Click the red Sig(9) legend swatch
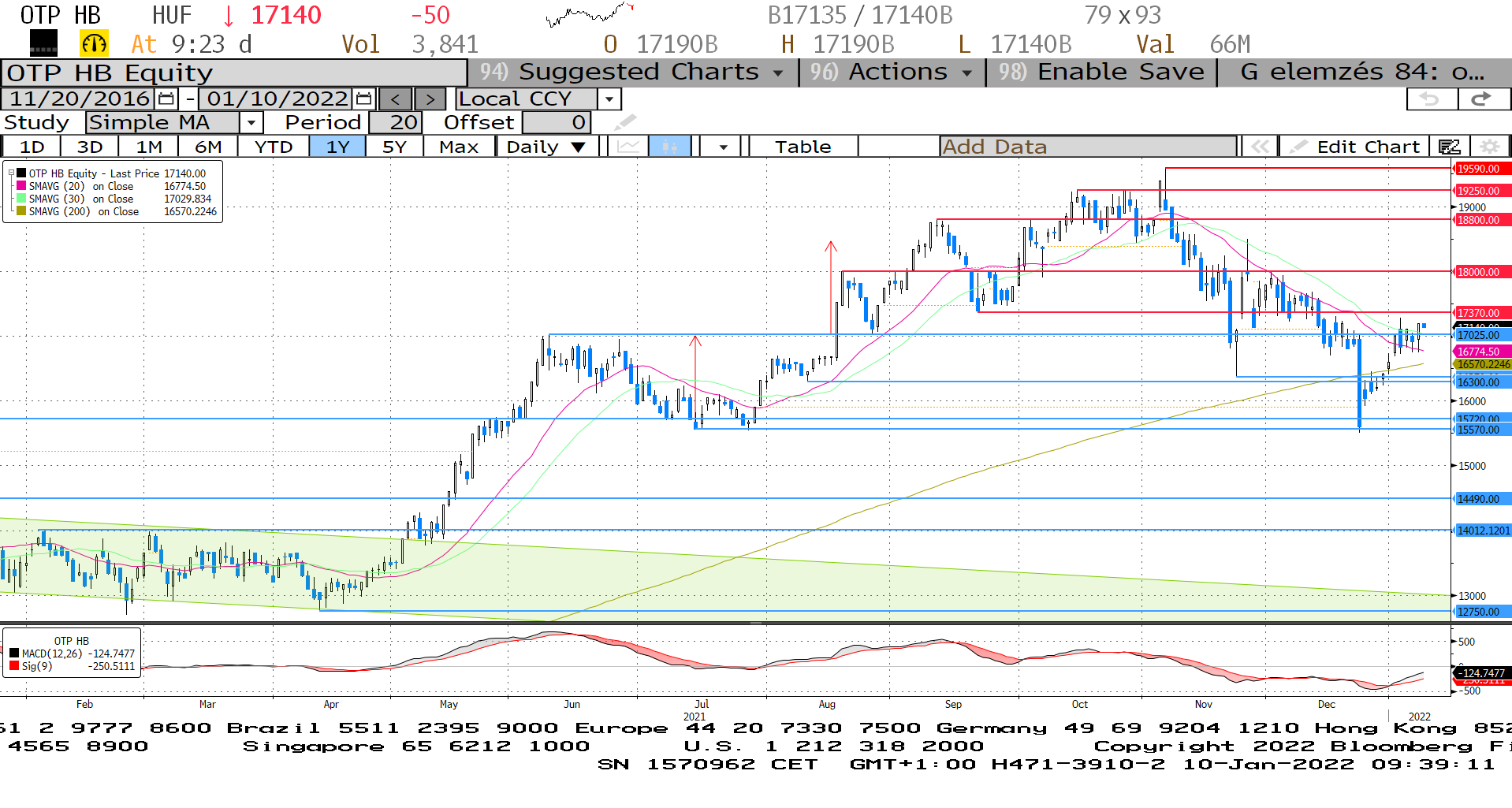1512x808 pixels. [x=14, y=666]
